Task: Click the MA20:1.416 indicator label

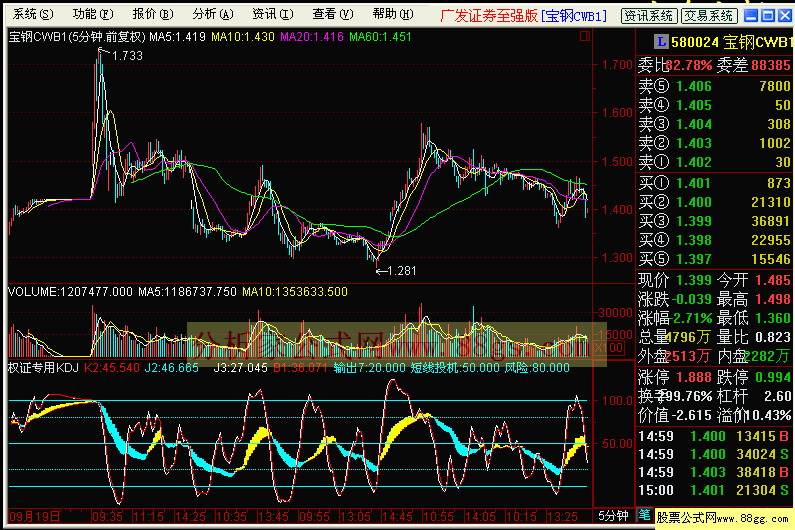Action: (x=312, y=37)
